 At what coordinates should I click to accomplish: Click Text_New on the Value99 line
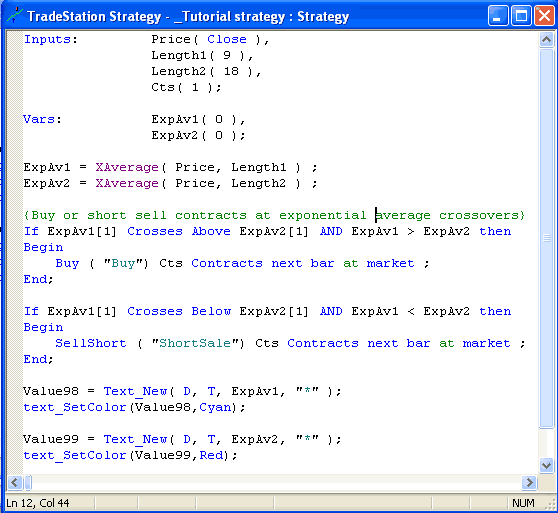pos(135,439)
